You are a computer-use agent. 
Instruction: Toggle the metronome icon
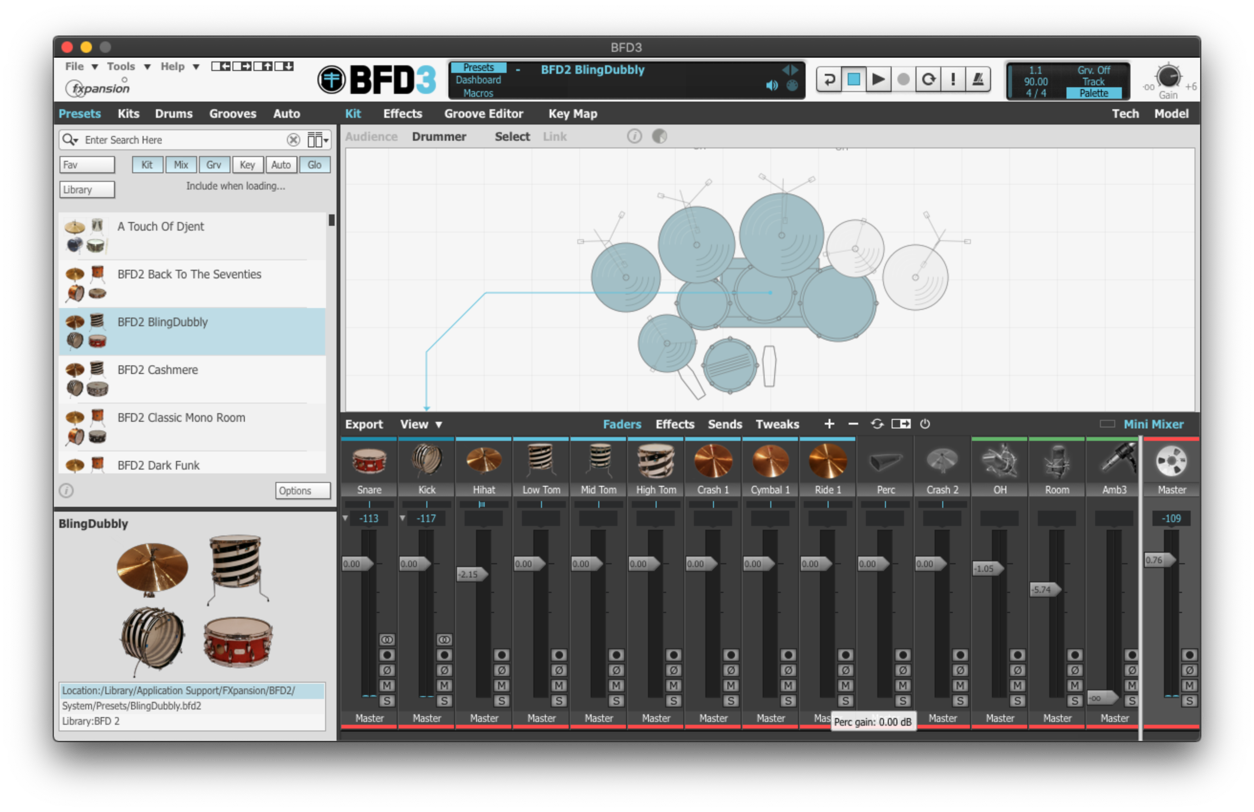[978, 79]
